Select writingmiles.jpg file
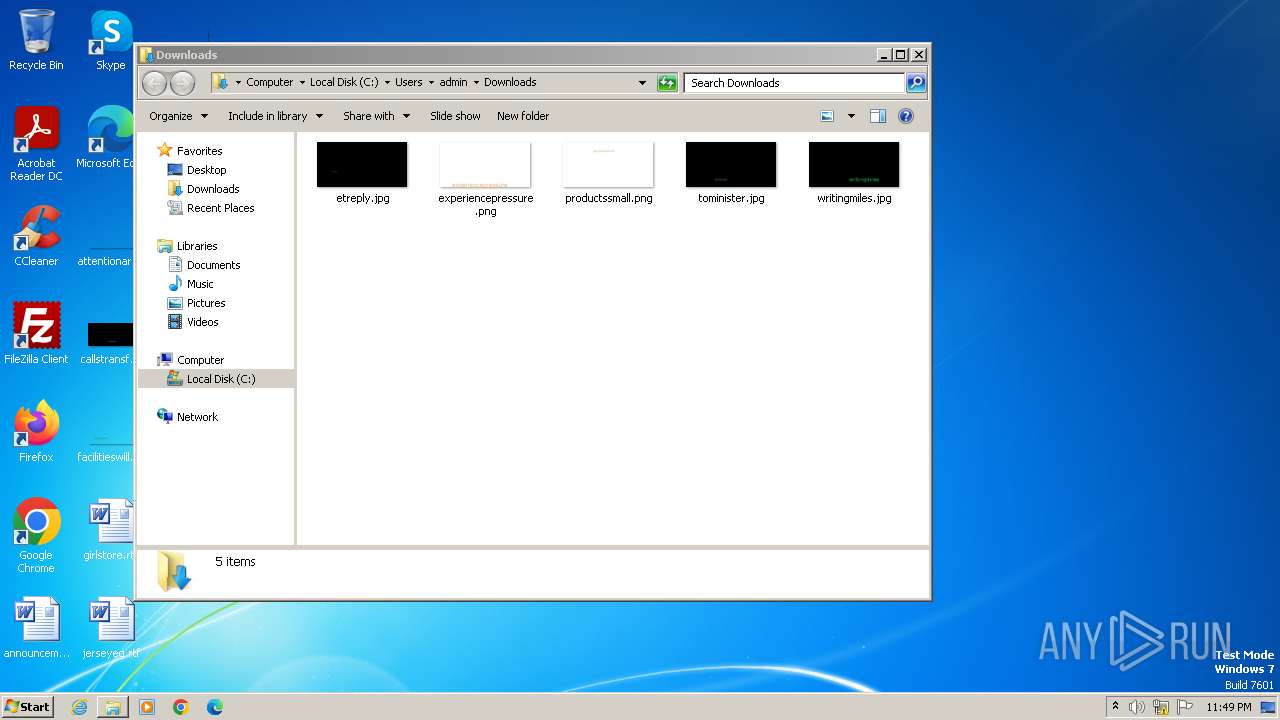The image size is (1280, 720). 854,173
